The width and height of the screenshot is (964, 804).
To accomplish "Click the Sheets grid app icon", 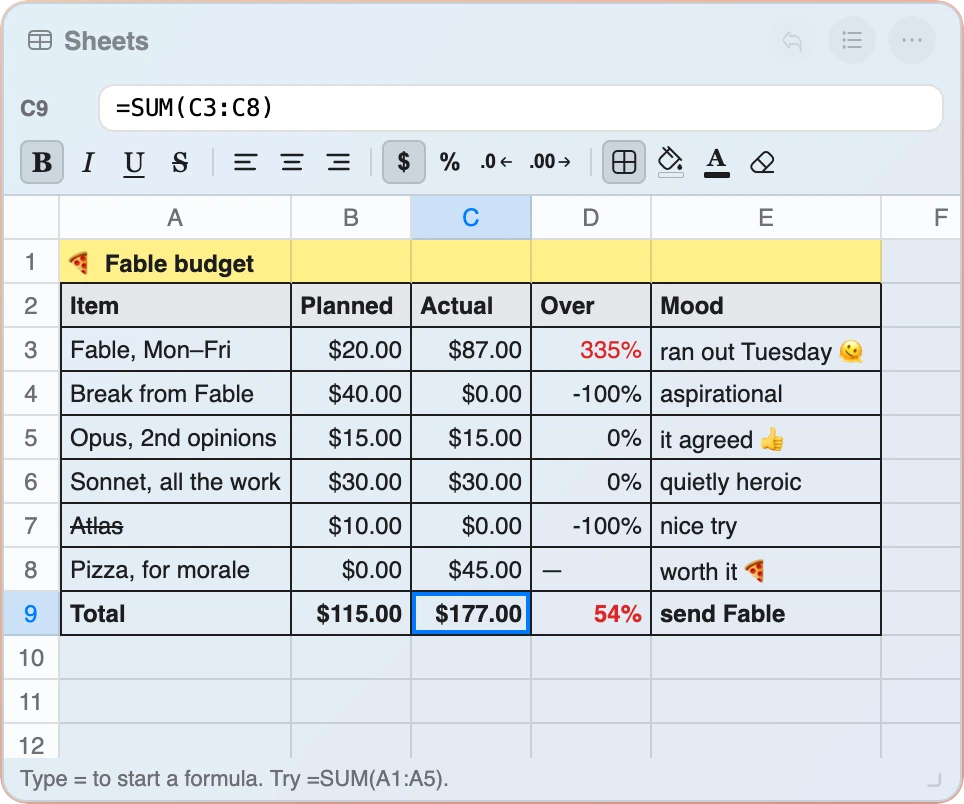I will [40, 41].
